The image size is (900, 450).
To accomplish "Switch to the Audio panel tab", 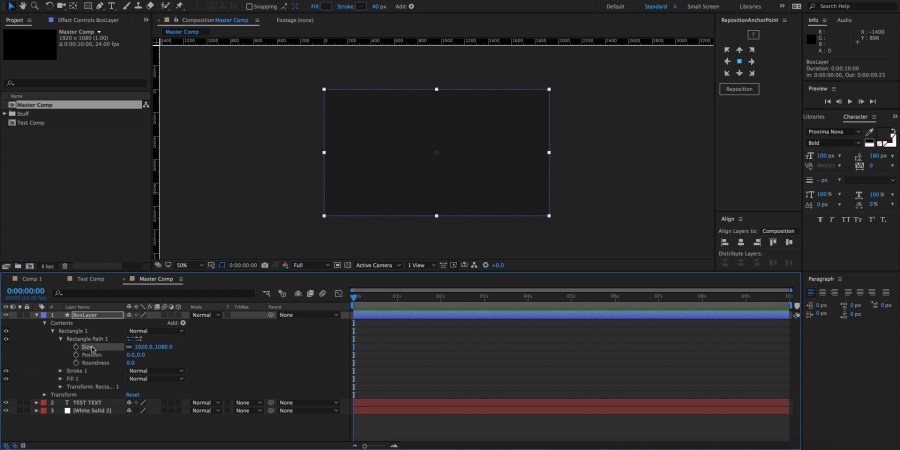I will [844, 20].
